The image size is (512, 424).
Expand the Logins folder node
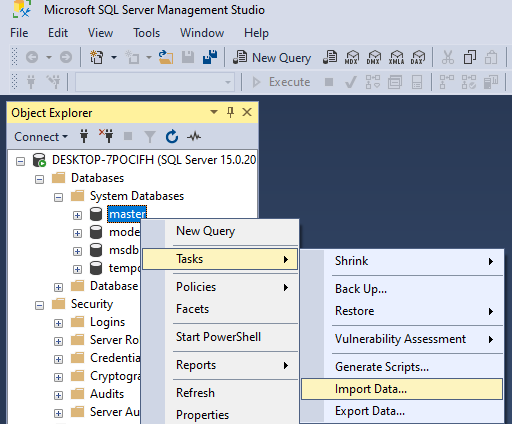[x=58, y=323]
